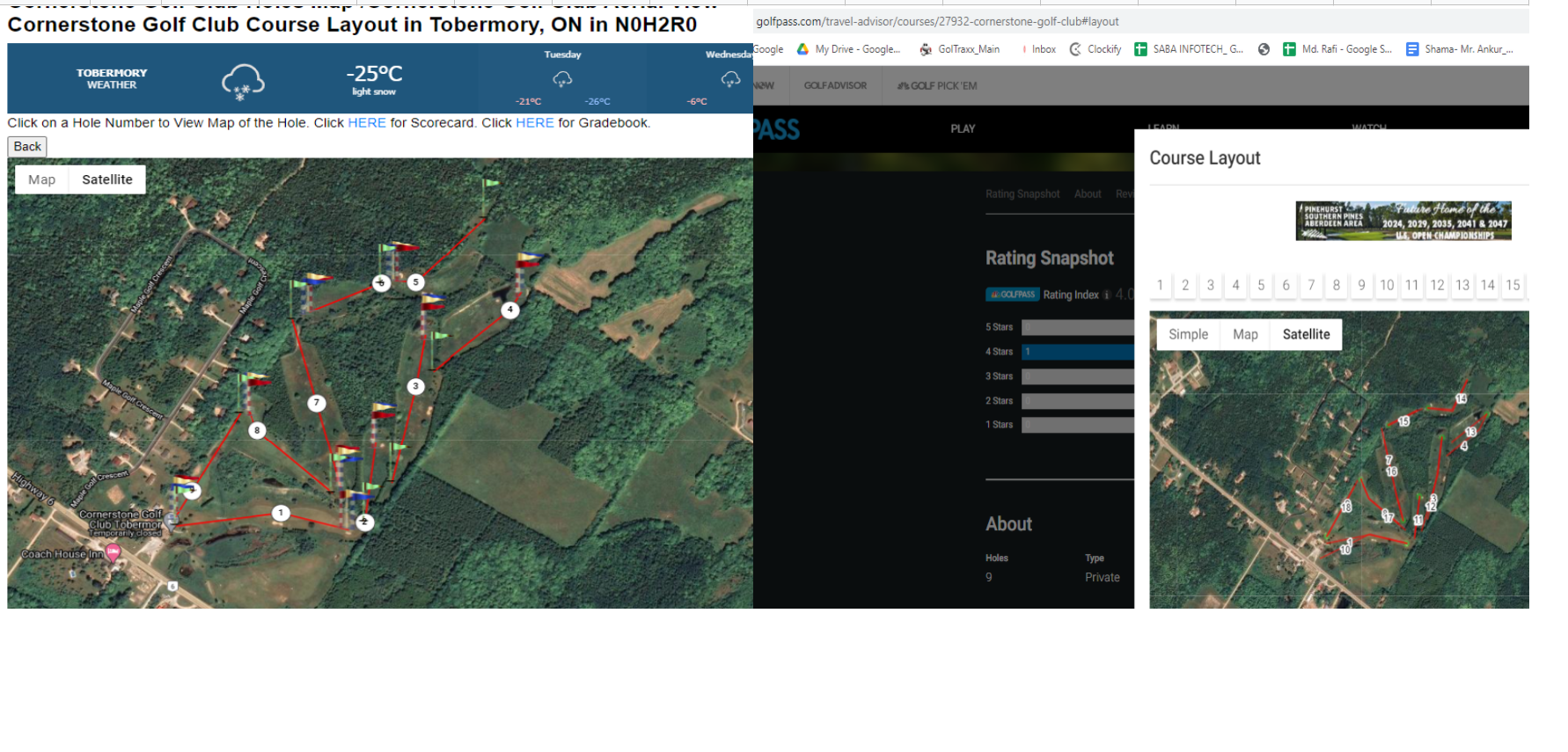Open the HERE link for Gradebook
The height and width of the screenshot is (752, 1568).
point(535,123)
